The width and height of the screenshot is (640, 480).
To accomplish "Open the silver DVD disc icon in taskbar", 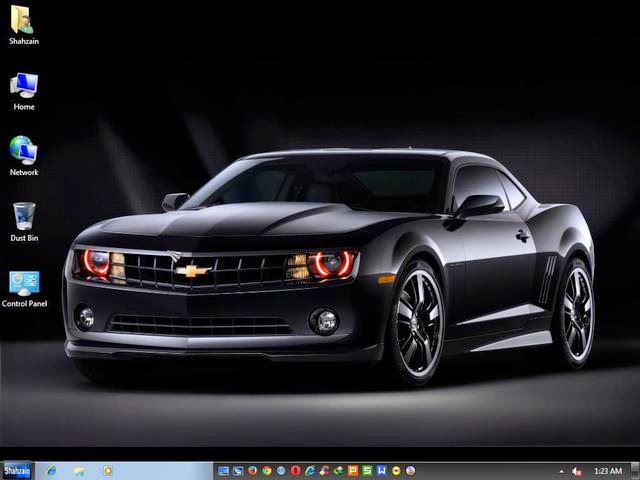I will click(410, 471).
